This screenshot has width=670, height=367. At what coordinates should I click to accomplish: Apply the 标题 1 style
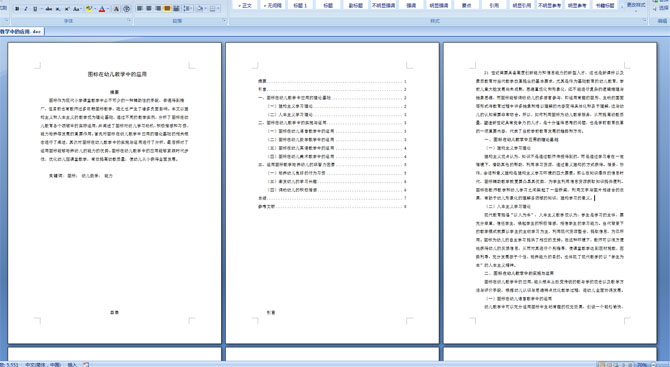(300, 6)
